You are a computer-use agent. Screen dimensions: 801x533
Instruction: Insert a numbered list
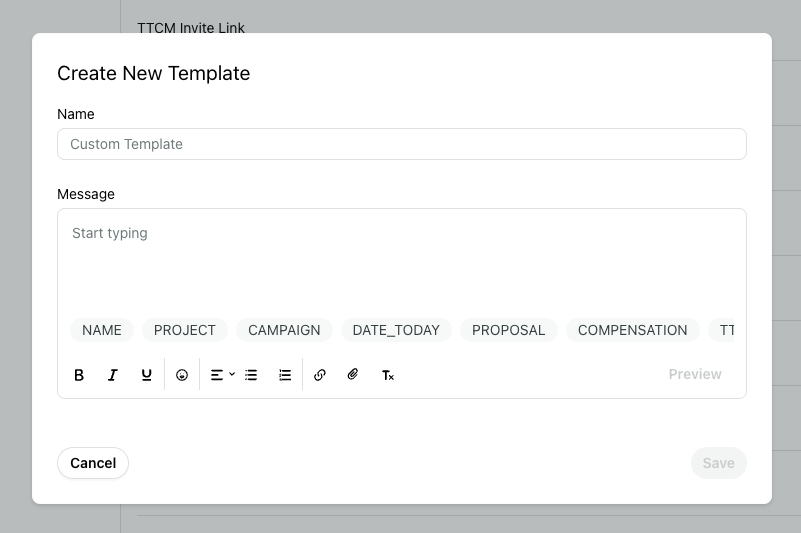[x=285, y=375]
